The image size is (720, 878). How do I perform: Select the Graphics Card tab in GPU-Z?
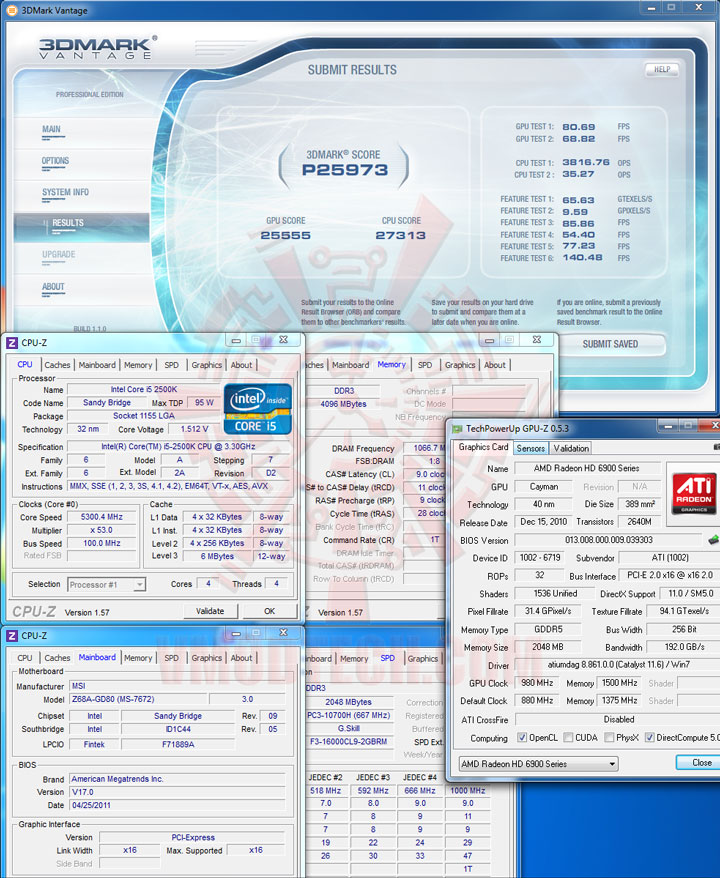(x=483, y=447)
